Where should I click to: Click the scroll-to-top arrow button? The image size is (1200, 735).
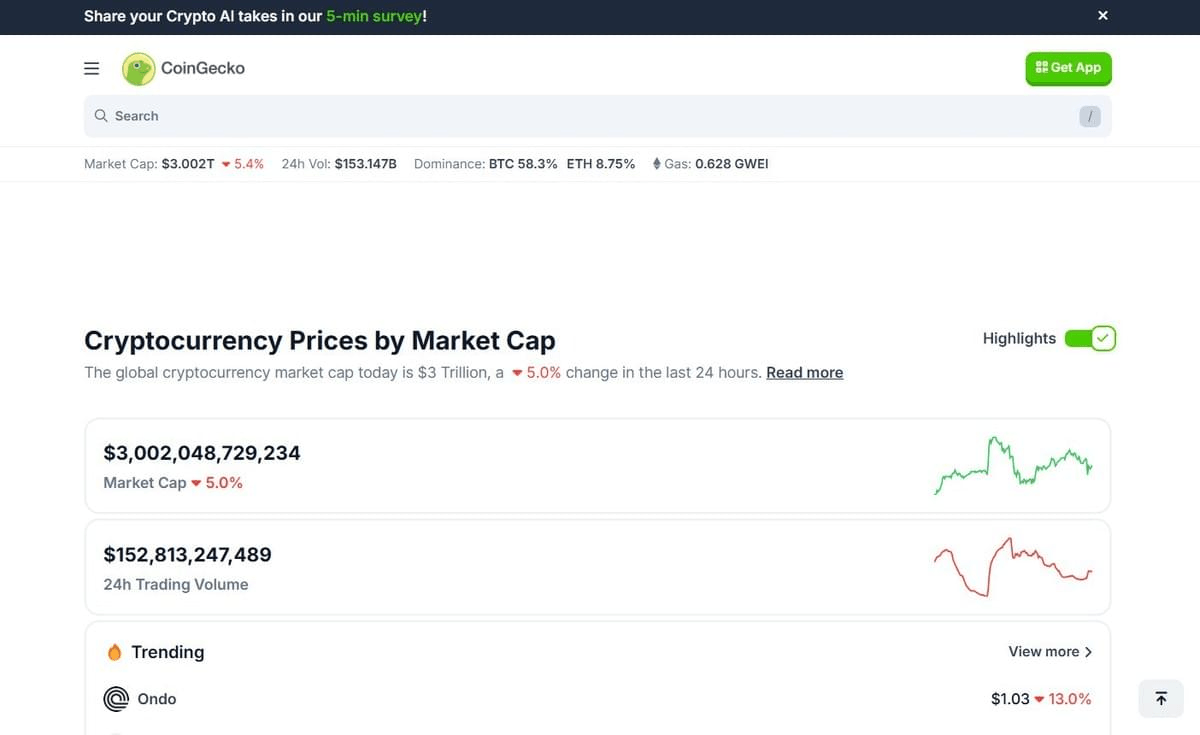click(1161, 698)
